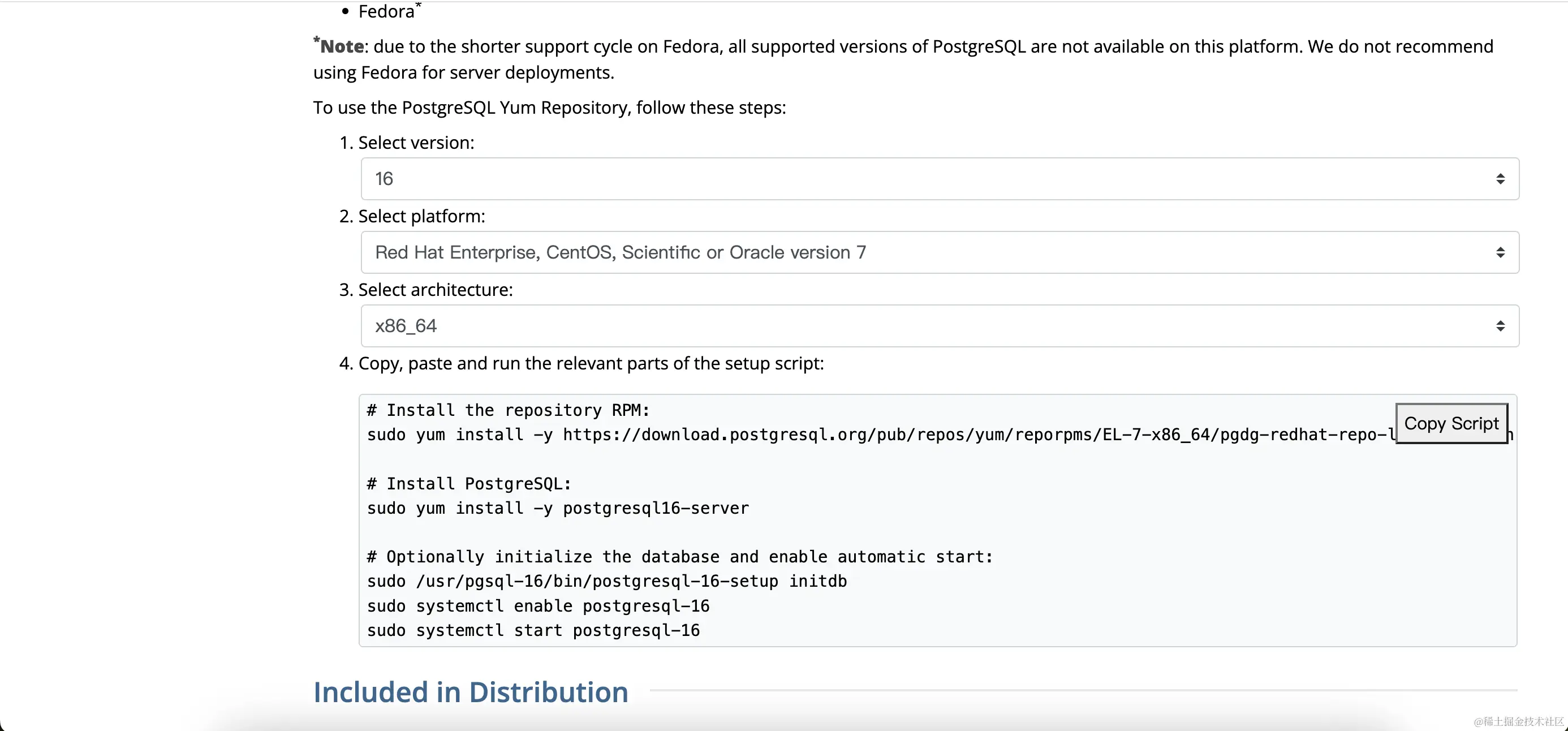Click the postgresql-16-setup initdb command line
1568x731 pixels.
click(x=606, y=581)
